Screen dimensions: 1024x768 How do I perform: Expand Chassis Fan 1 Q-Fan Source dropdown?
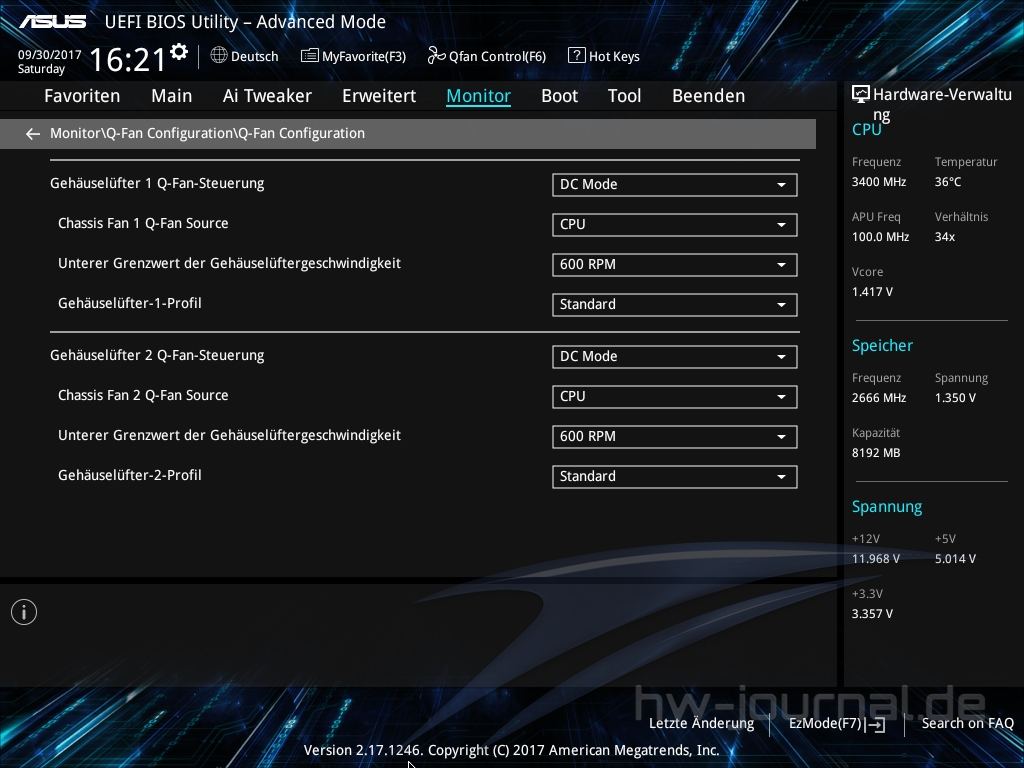[x=675, y=225]
